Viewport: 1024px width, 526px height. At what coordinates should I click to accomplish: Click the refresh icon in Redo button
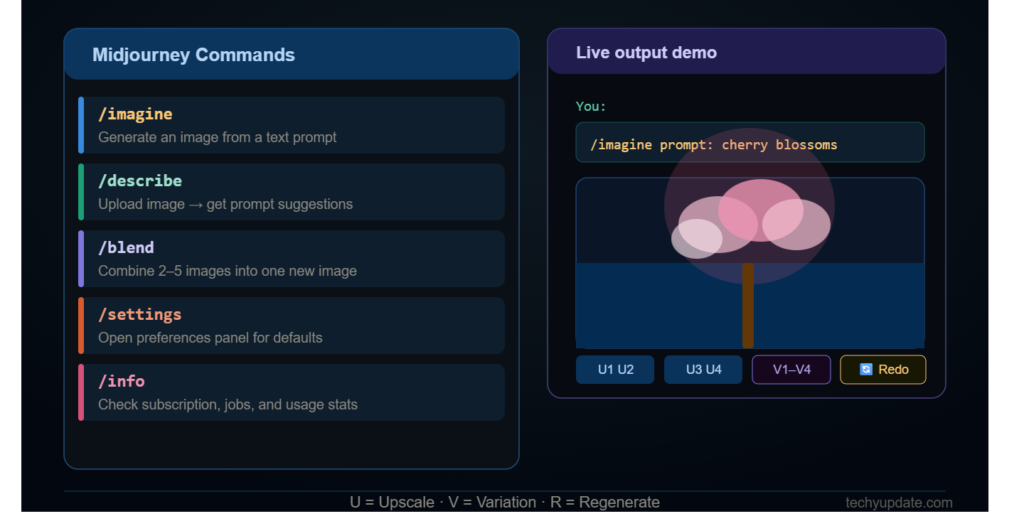click(866, 370)
